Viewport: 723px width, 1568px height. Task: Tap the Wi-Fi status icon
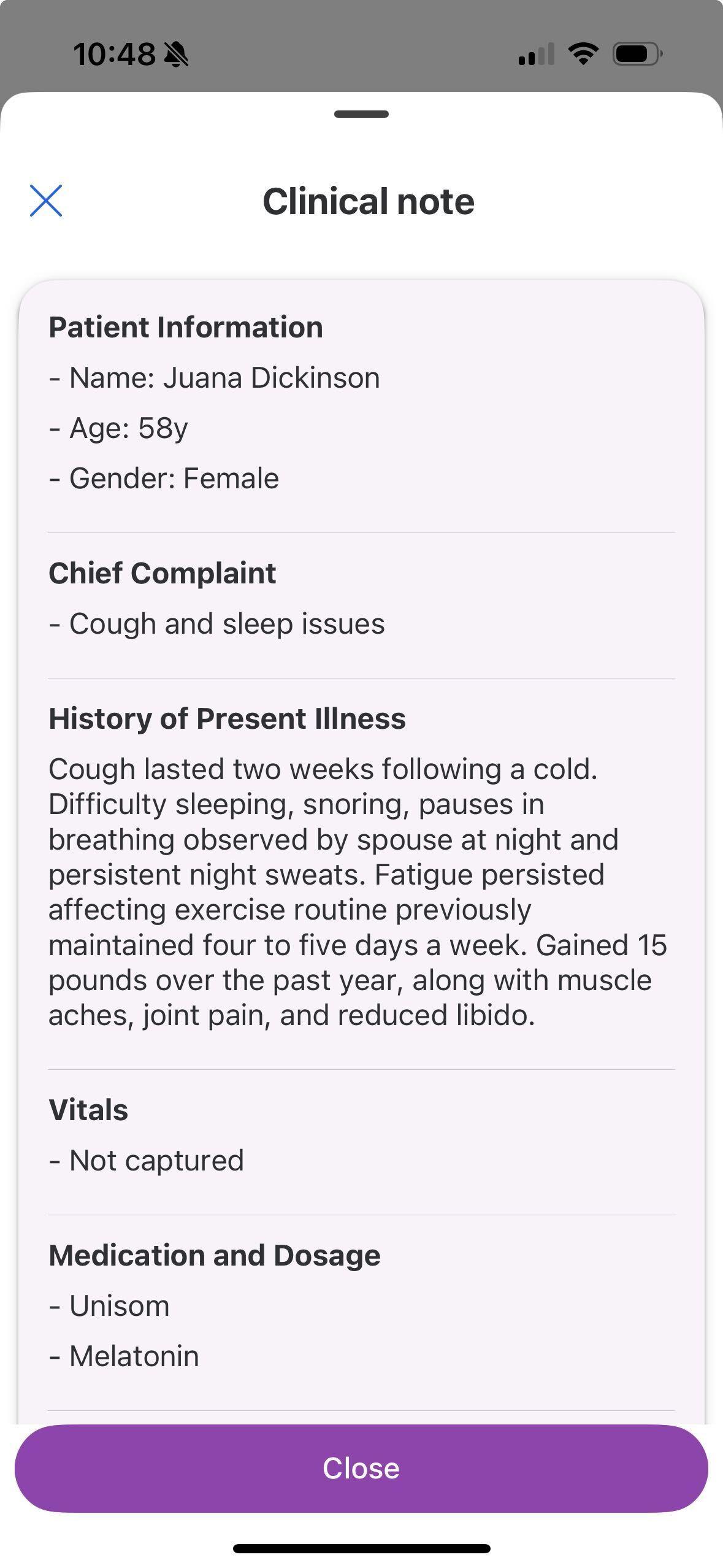tap(583, 54)
